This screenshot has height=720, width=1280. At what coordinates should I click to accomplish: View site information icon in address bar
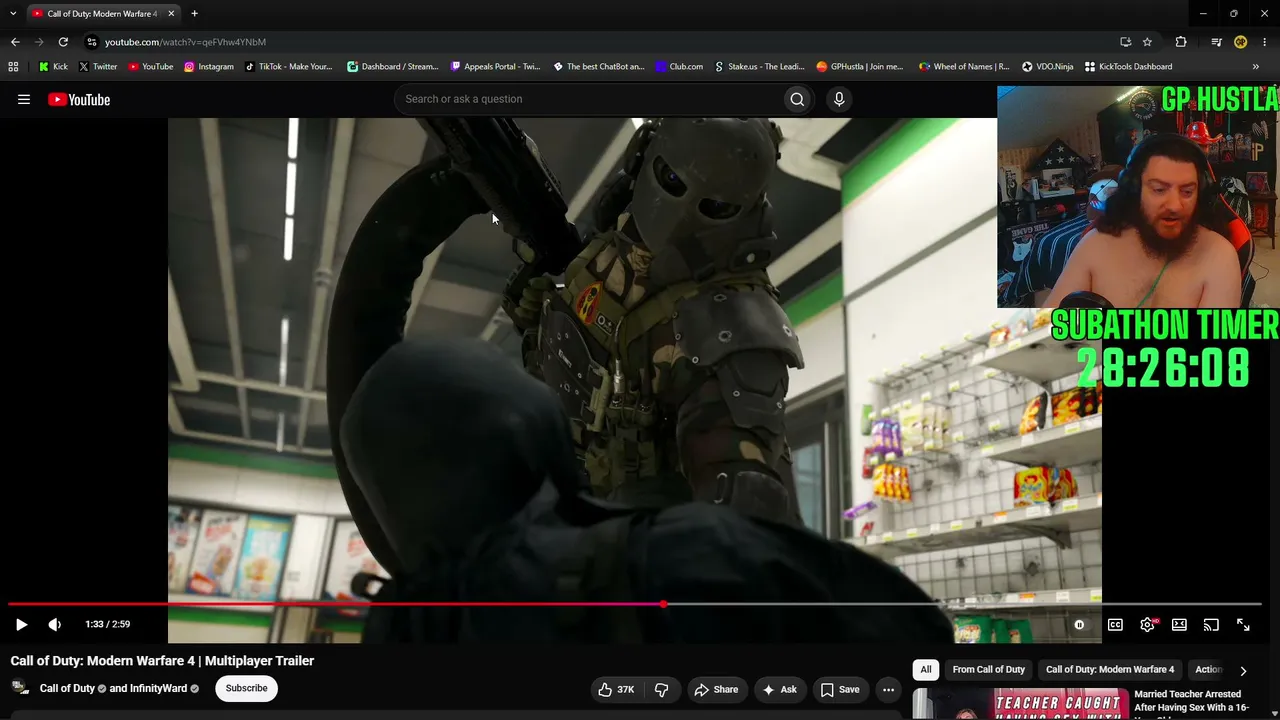91,42
